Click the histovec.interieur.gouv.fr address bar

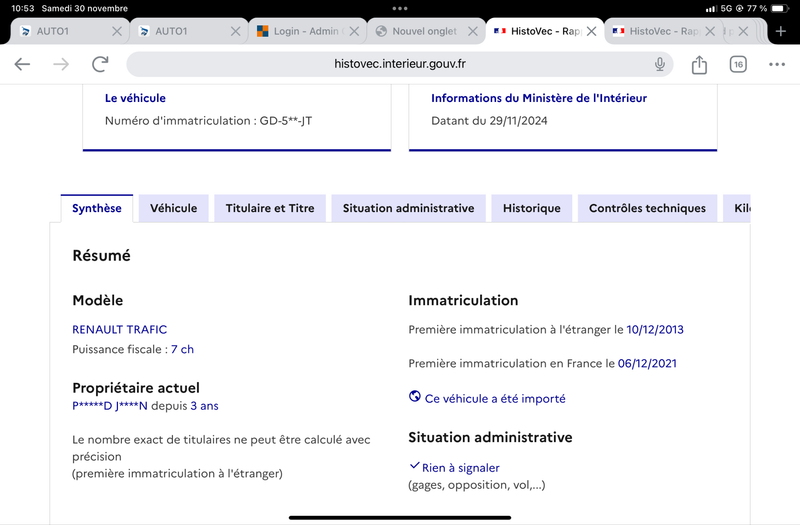pyautogui.click(x=399, y=64)
